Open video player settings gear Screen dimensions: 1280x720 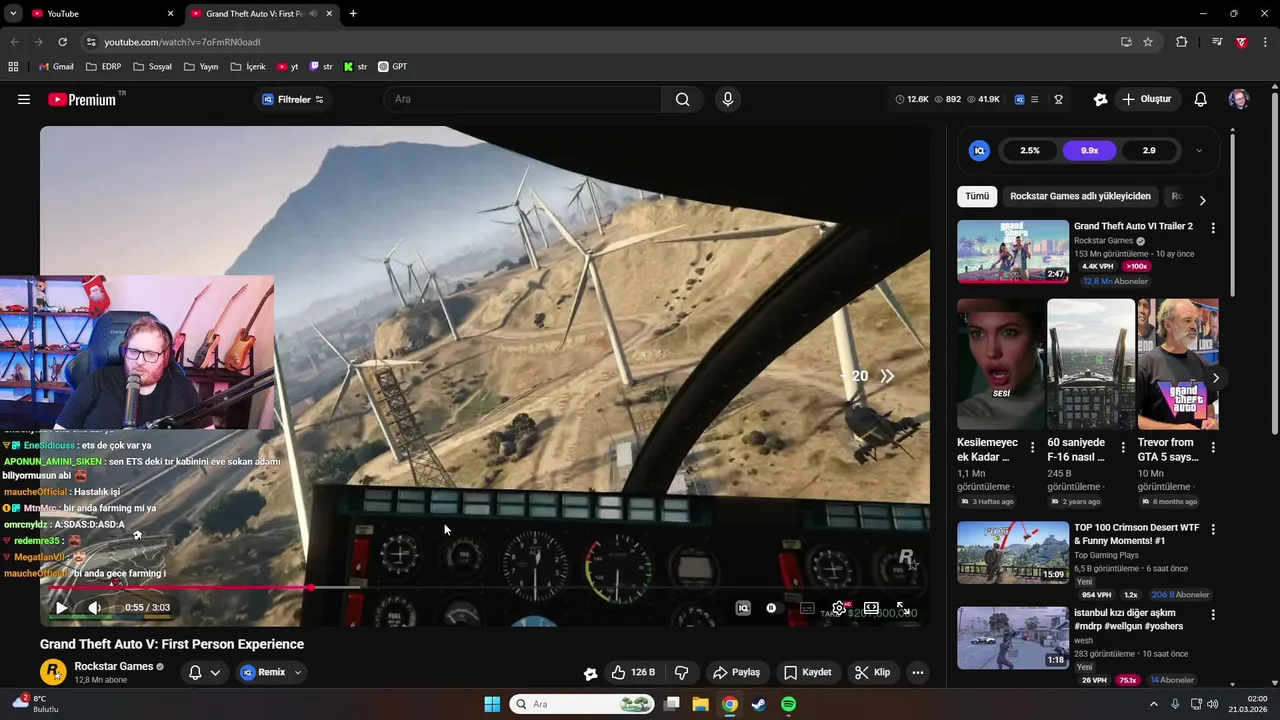point(839,608)
